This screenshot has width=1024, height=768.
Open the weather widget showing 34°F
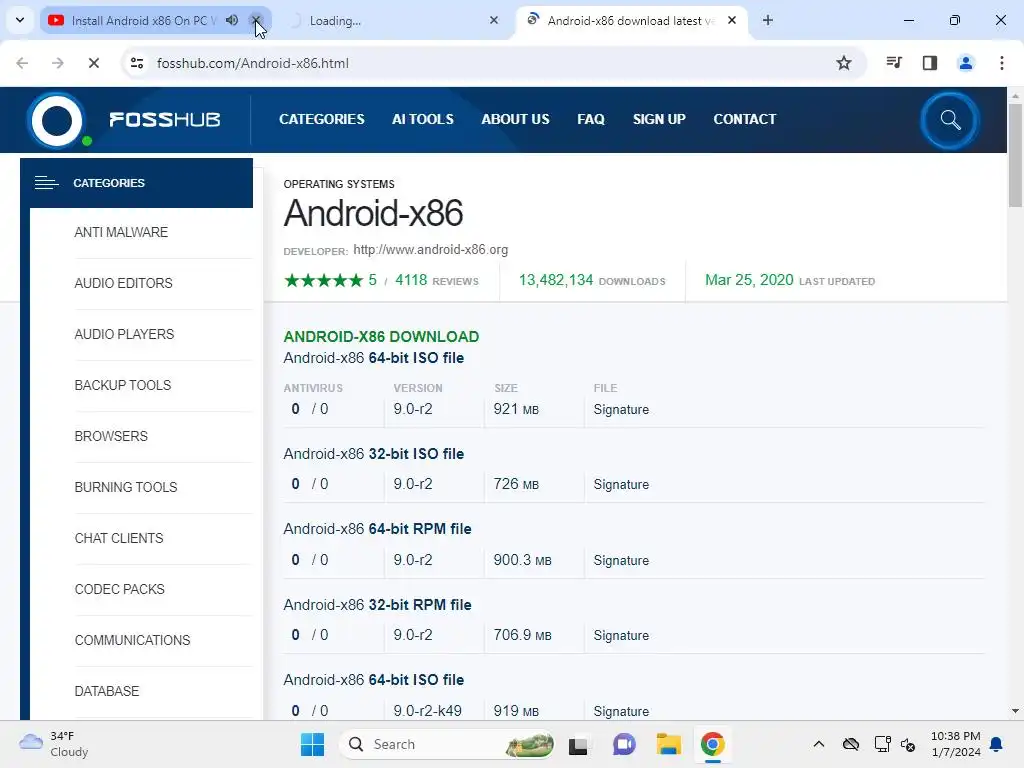click(x=54, y=744)
